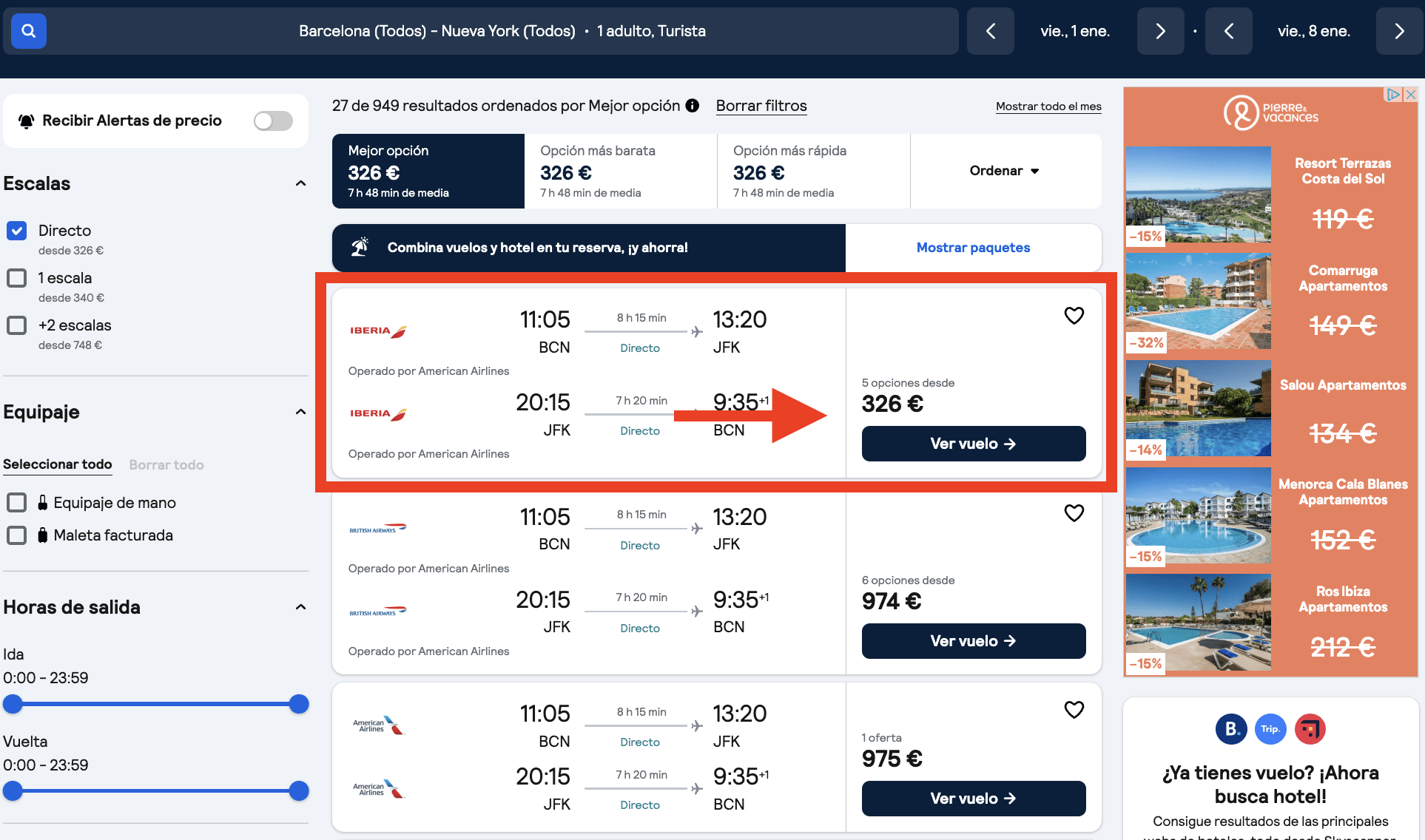Go to previous departure date arrow
The height and width of the screenshot is (840, 1425).
click(990, 31)
